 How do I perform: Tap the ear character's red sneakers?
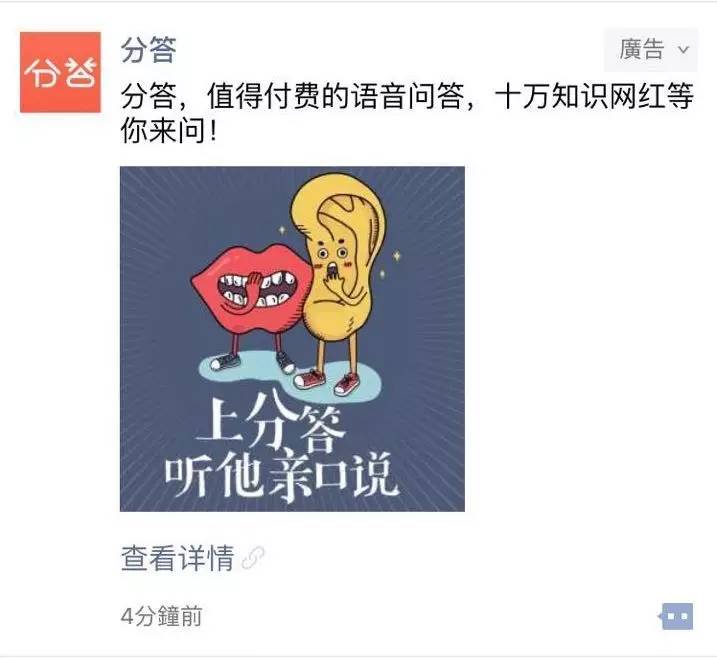[326, 381]
